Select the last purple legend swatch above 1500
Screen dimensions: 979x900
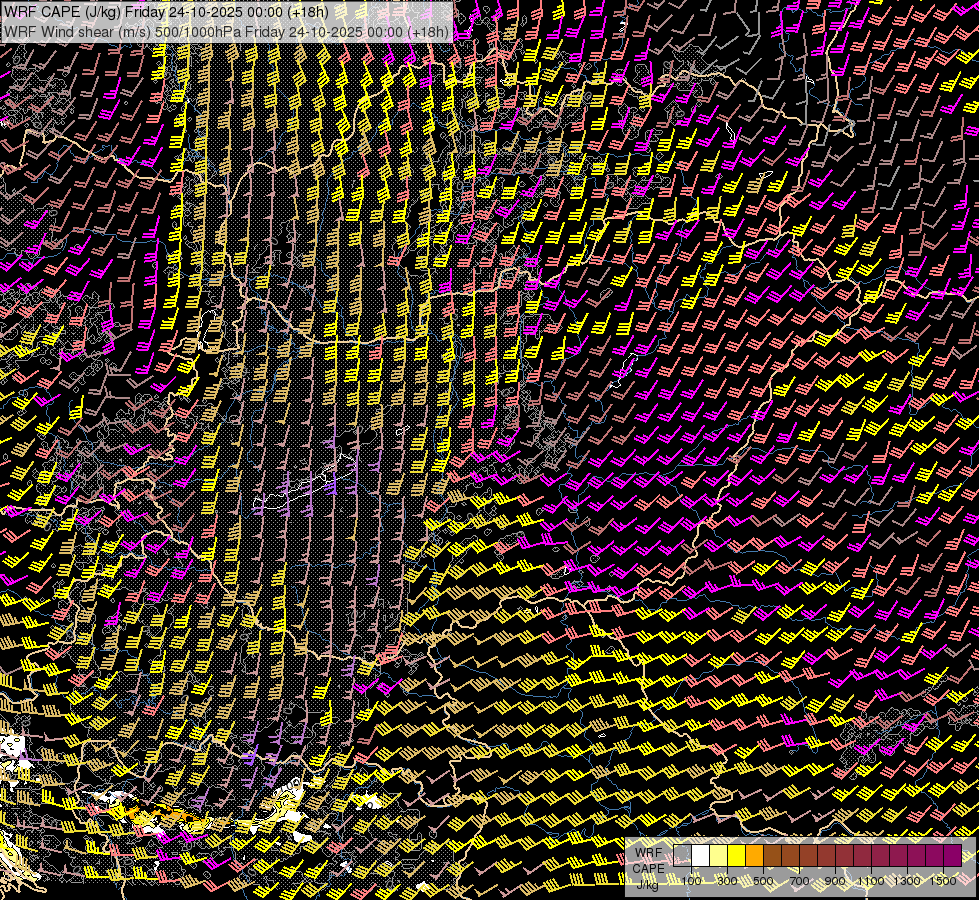(x=952, y=855)
